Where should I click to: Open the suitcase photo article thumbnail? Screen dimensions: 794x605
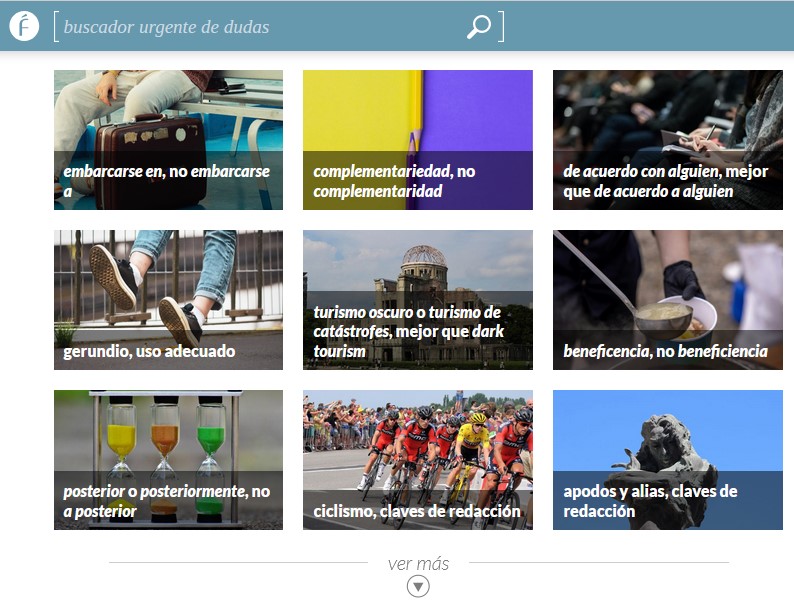click(168, 110)
